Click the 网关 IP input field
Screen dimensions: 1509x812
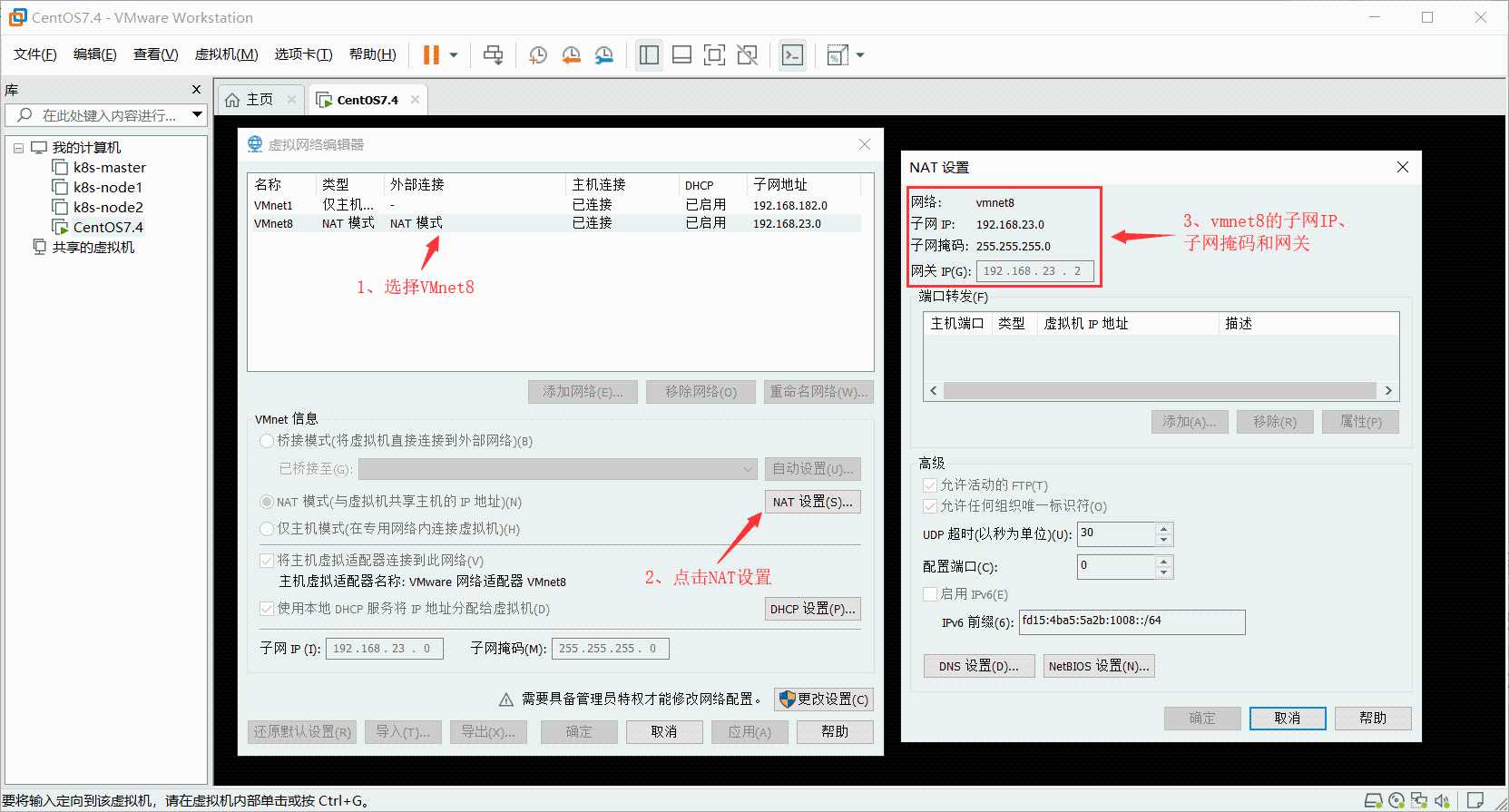(x=1035, y=271)
